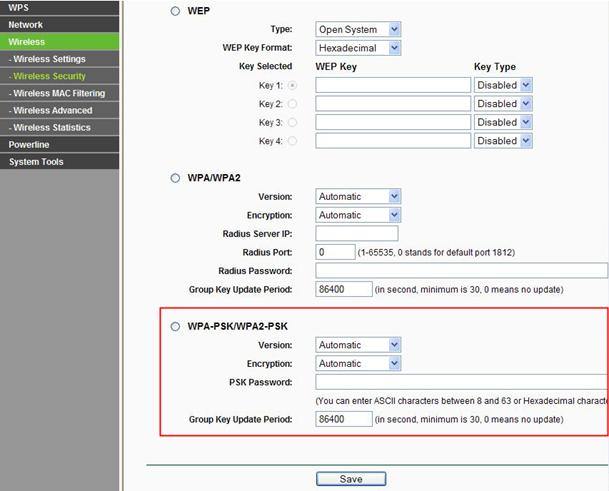Choose Key 2 radio button
Screen dimensions: 609x491
[x=292, y=104]
